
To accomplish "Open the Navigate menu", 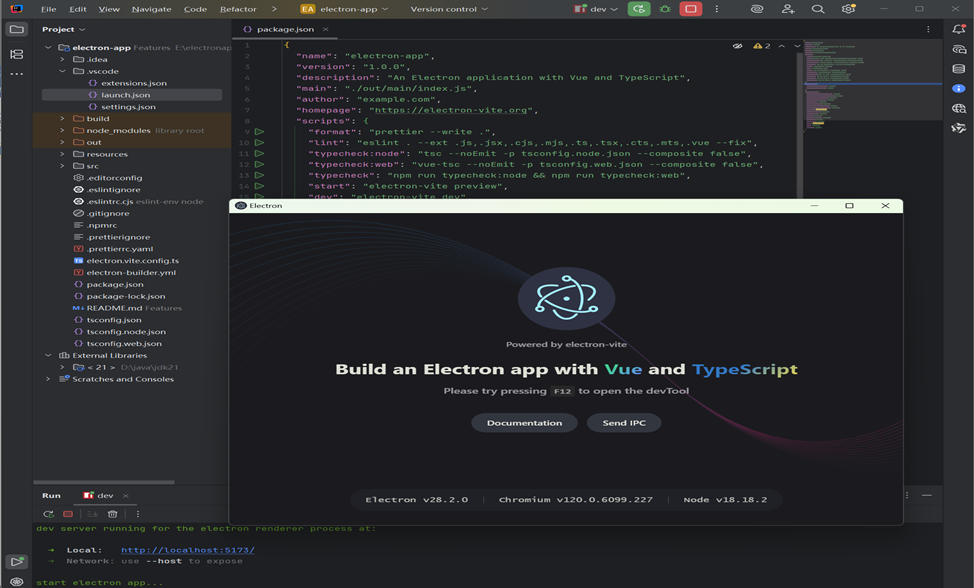I will click(x=152, y=9).
